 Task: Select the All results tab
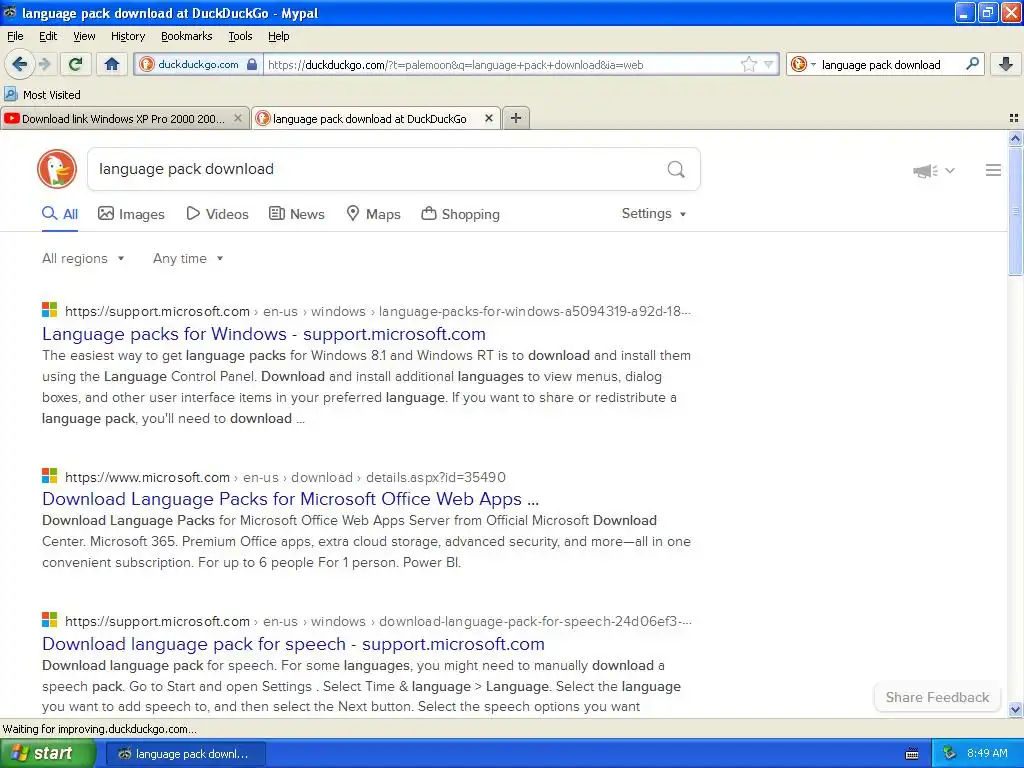(x=60, y=214)
